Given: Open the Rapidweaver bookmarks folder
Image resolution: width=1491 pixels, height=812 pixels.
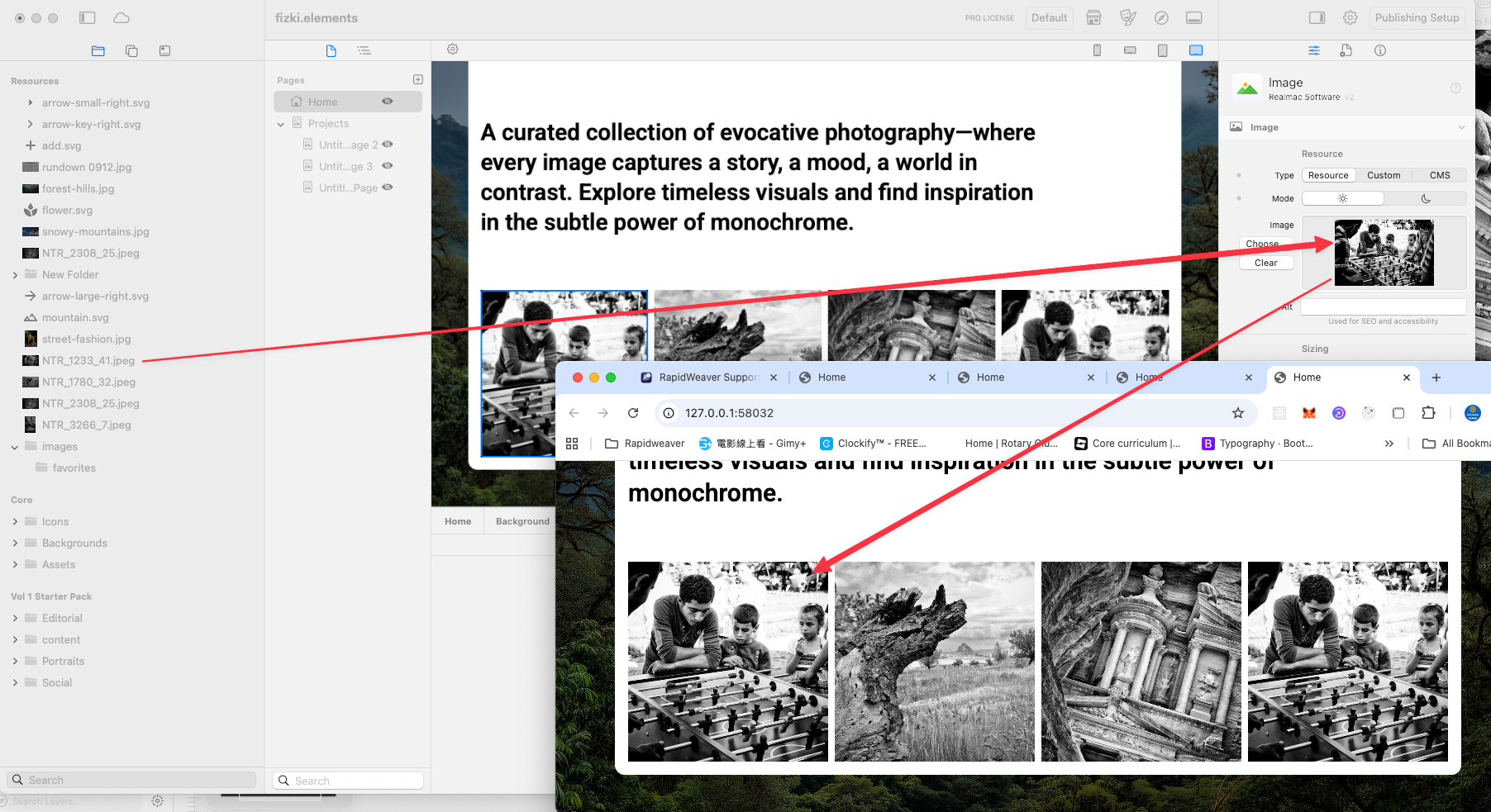Looking at the screenshot, I should [x=645, y=444].
